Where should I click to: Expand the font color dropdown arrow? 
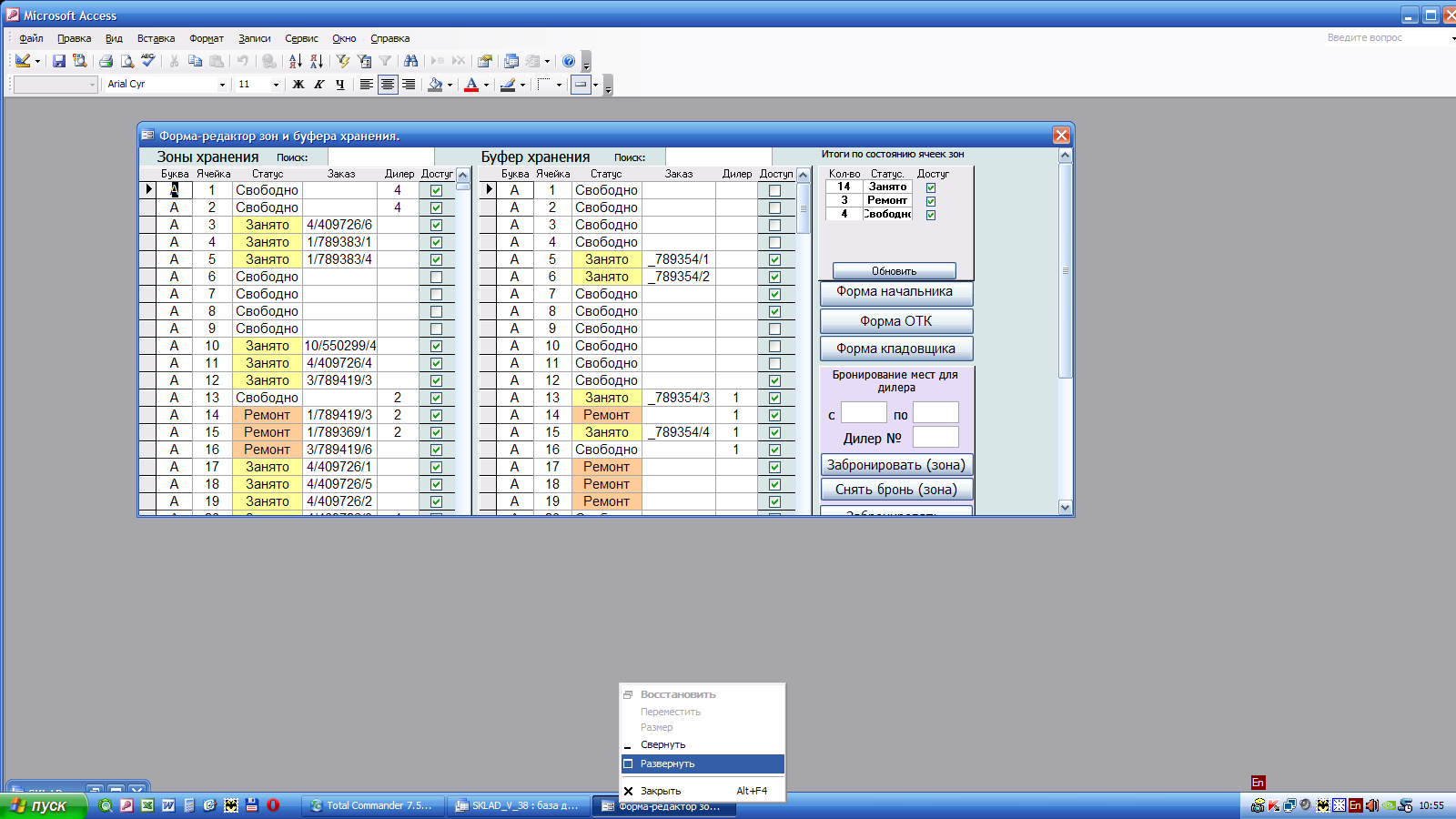[486, 85]
